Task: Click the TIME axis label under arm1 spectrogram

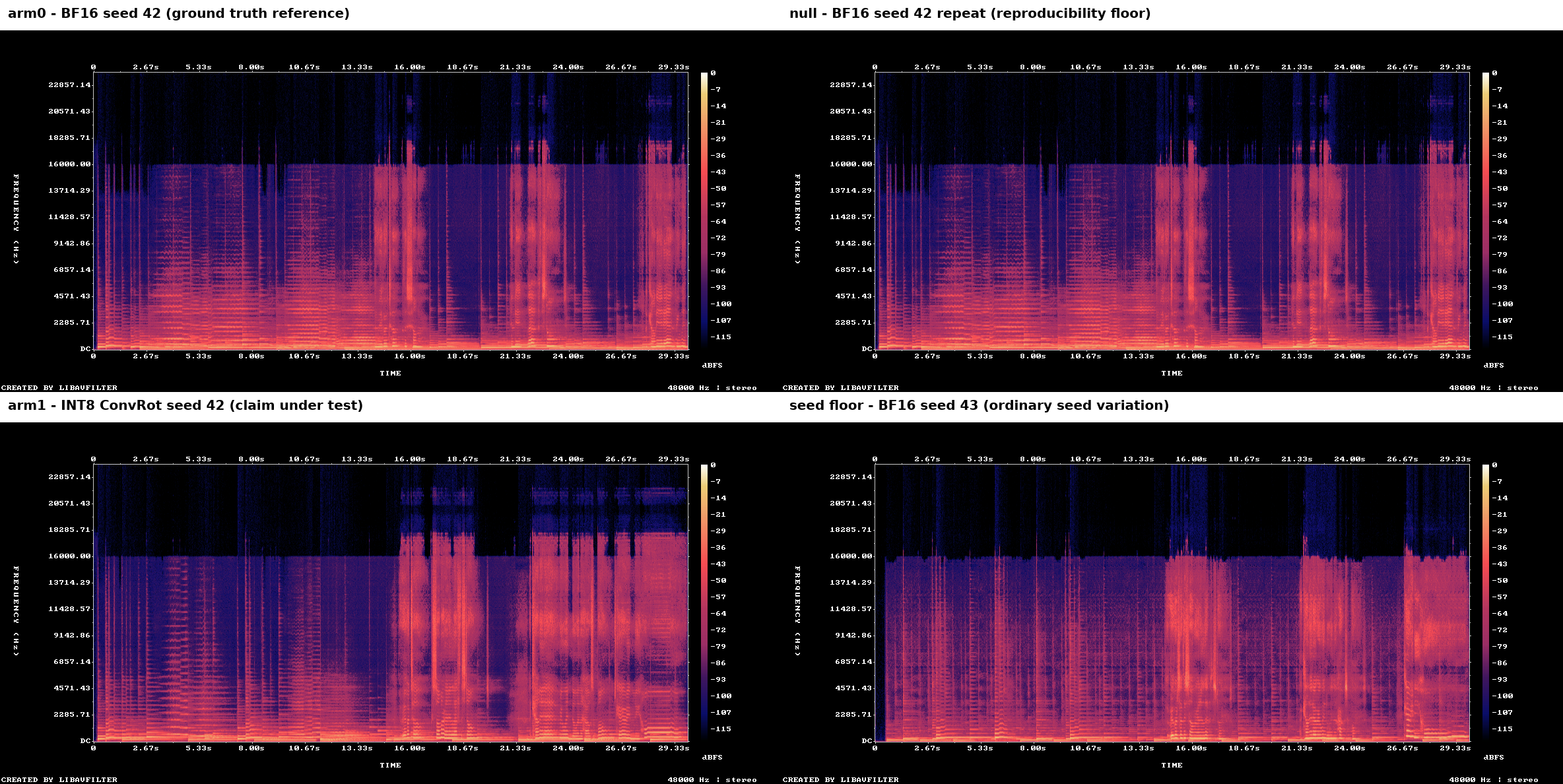Action: 390,765
